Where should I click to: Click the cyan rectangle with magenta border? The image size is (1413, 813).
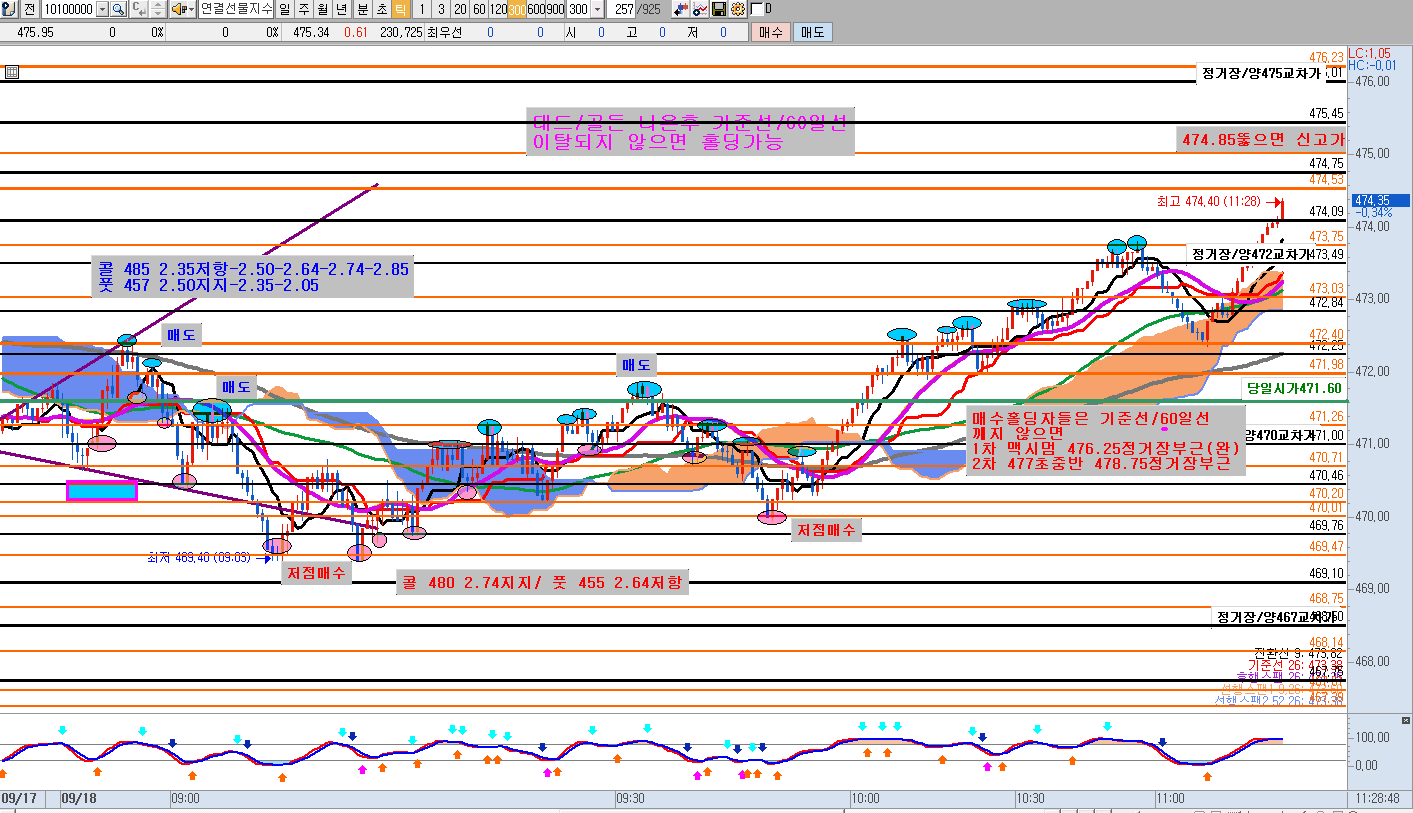click(101, 490)
